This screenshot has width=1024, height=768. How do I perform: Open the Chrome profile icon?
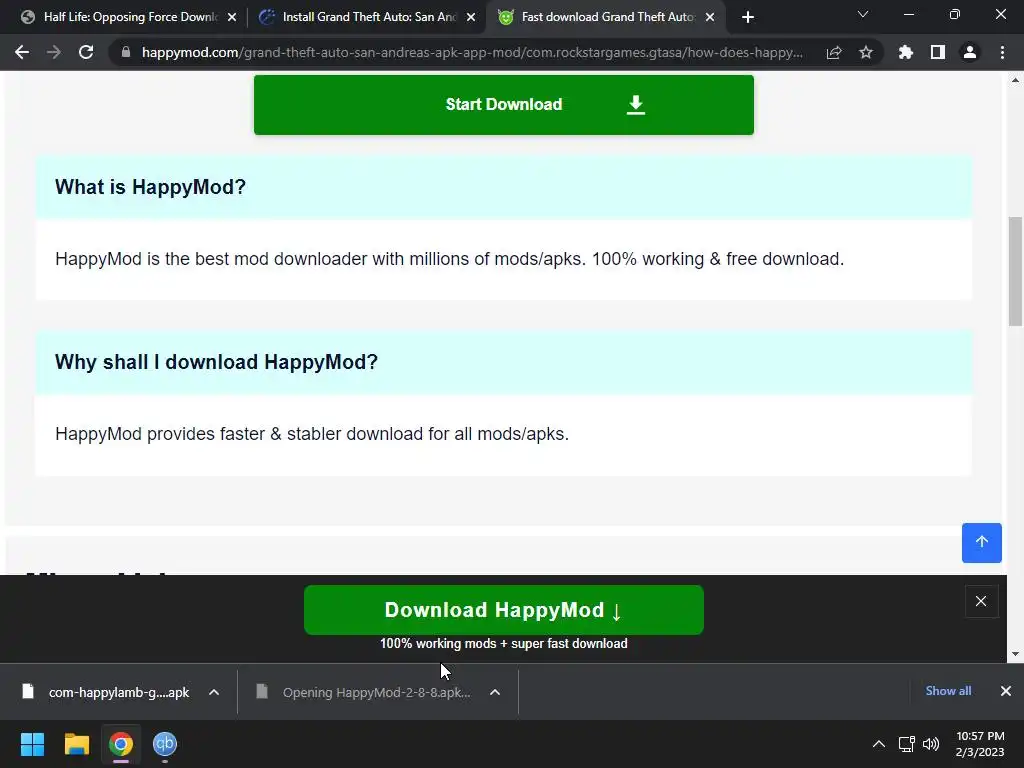point(970,52)
